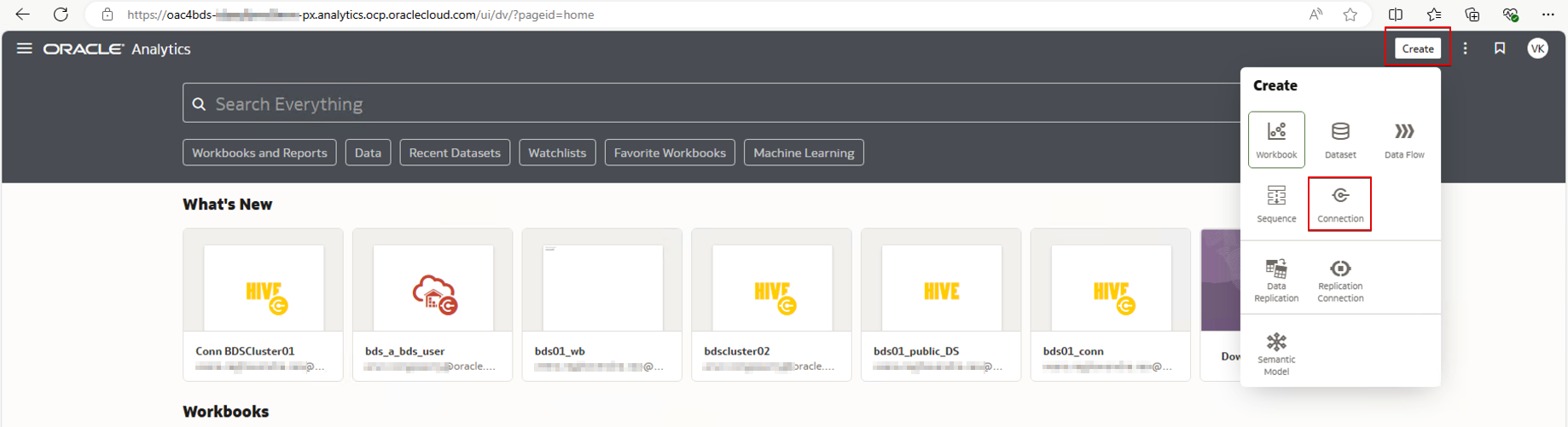Open the VK user profile avatar
This screenshot has width=1568, height=427.
[x=1537, y=49]
